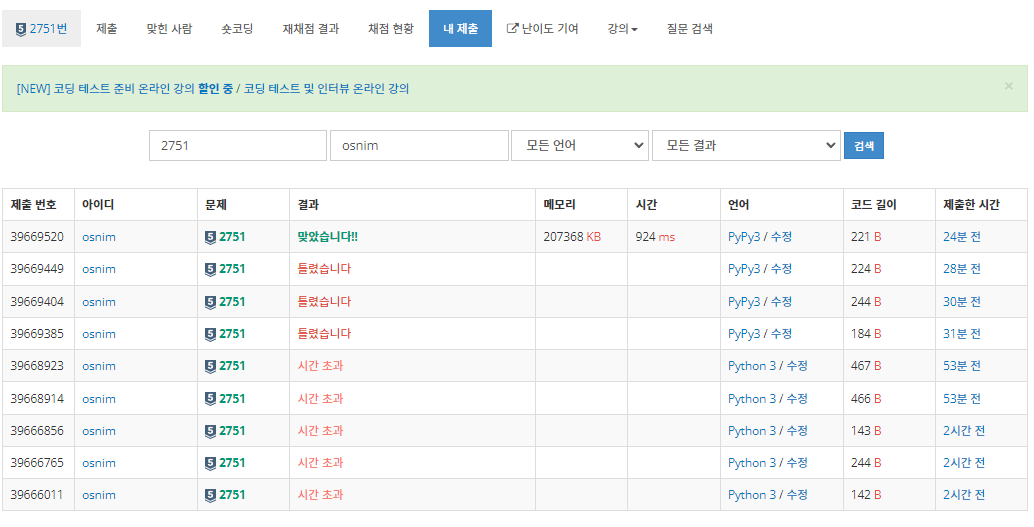1034x527 pixels.
Task: Edit submission 39666011 via 수정 link
Action: tap(797, 495)
